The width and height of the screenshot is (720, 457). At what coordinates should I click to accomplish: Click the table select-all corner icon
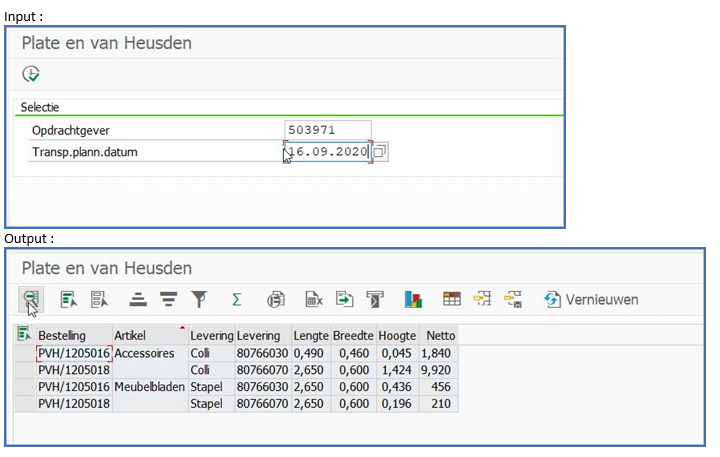point(24,334)
